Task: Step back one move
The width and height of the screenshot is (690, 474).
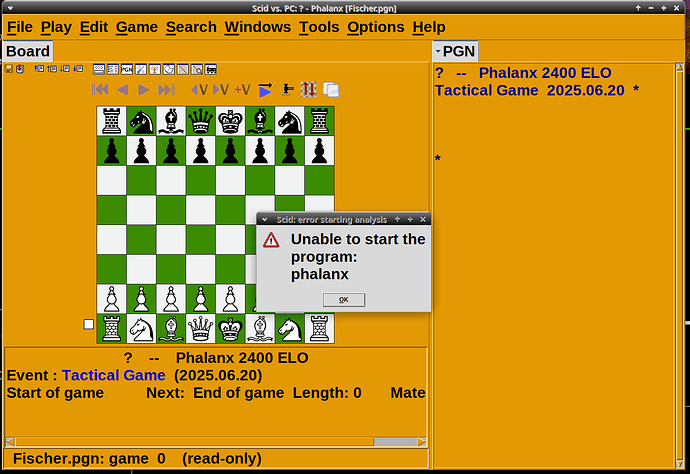Action: pyautogui.click(x=122, y=90)
